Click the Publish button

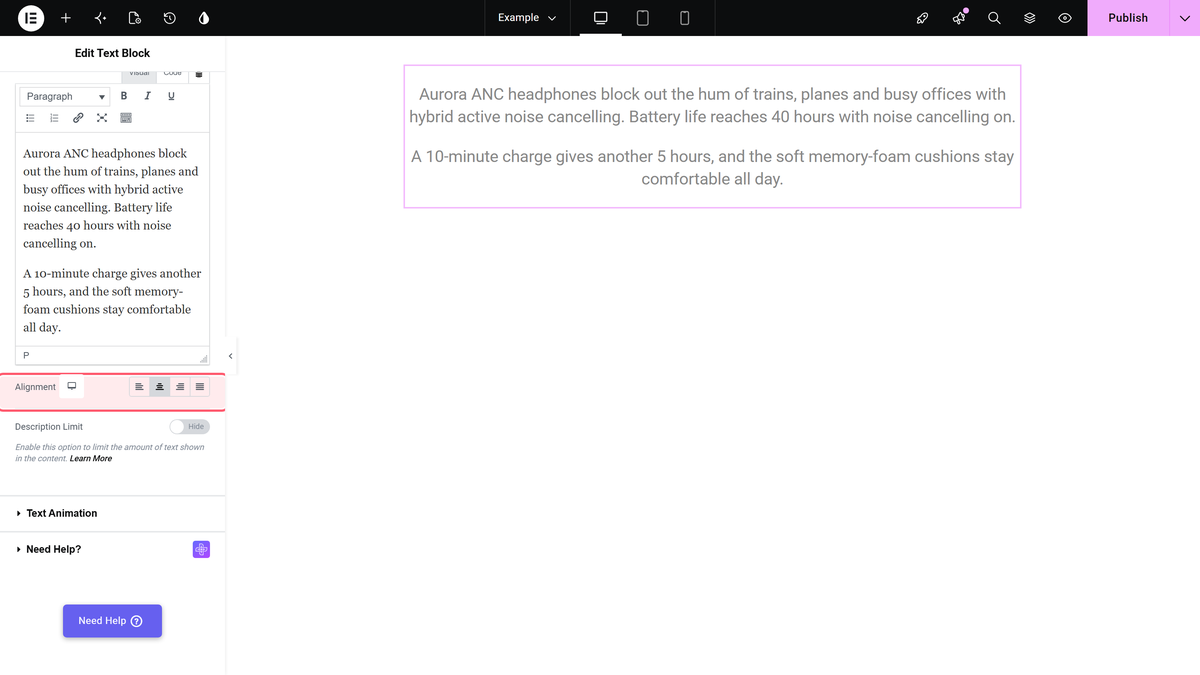(1128, 18)
